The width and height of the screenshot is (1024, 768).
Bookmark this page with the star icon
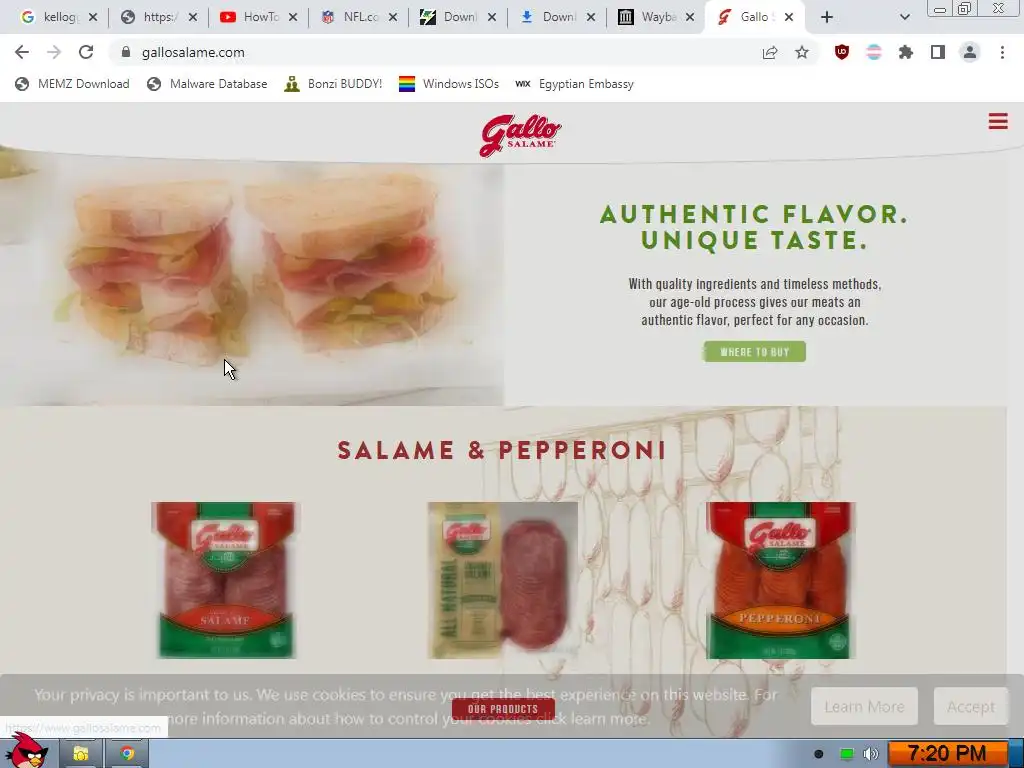click(802, 52)
